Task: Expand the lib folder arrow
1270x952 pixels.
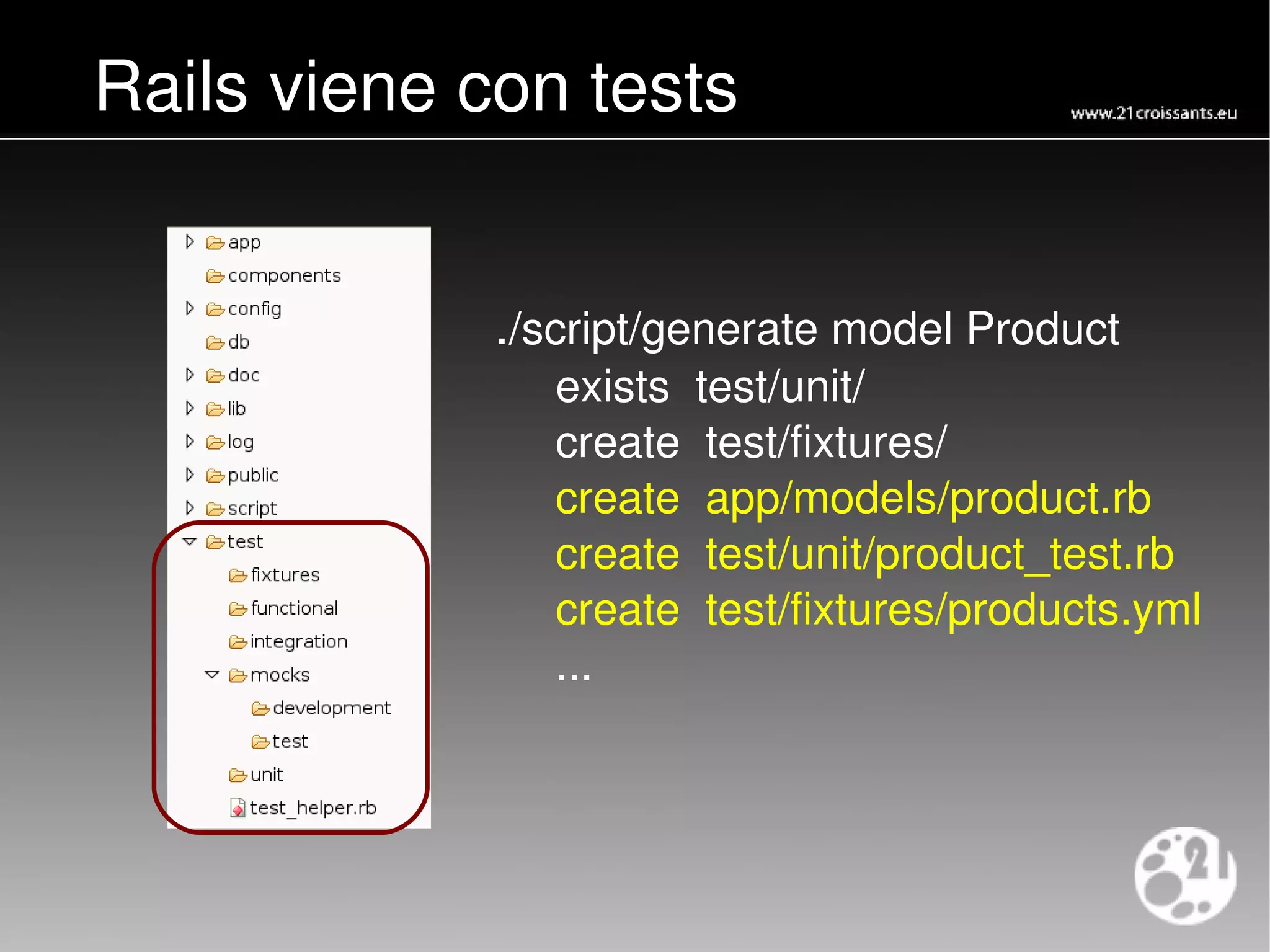Action: tap(190, 408)
